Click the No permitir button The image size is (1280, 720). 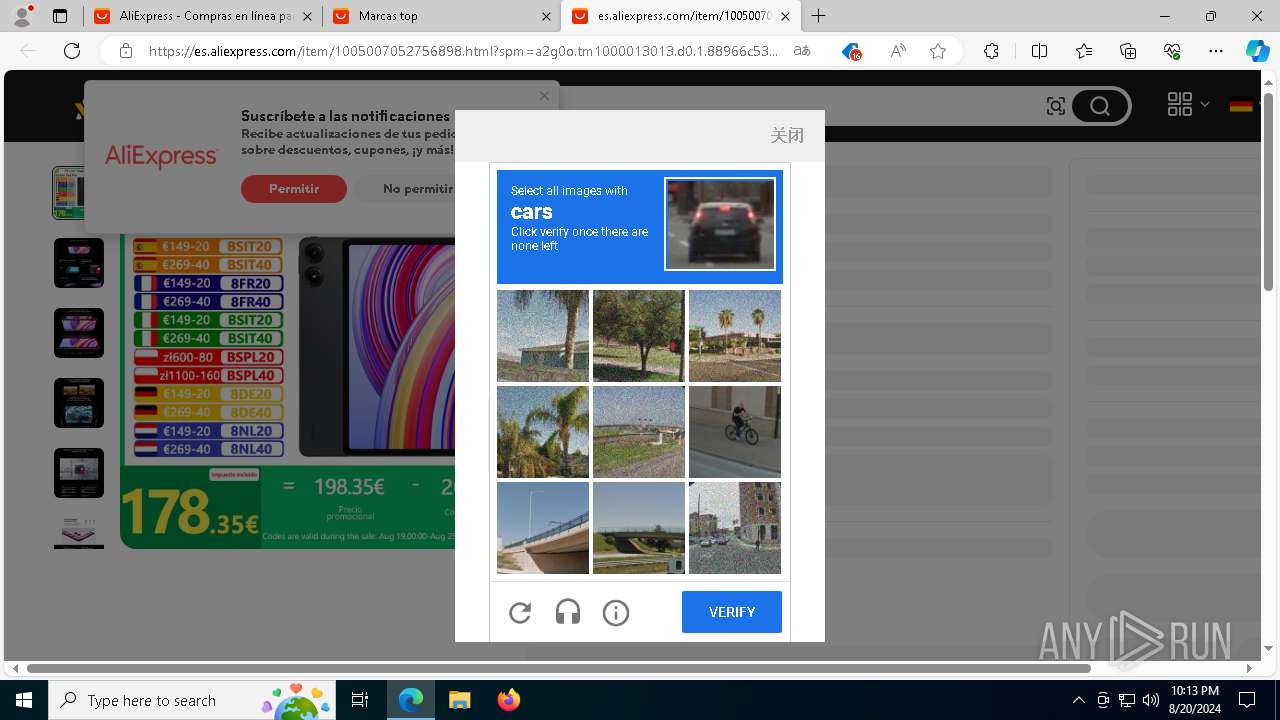pyautogui.click(x=417, y=189)
